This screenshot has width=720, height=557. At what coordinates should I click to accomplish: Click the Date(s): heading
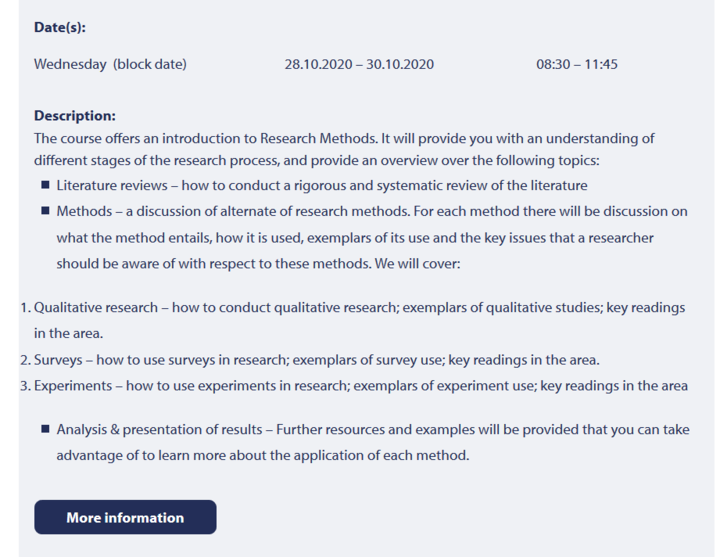click(60, 28)
